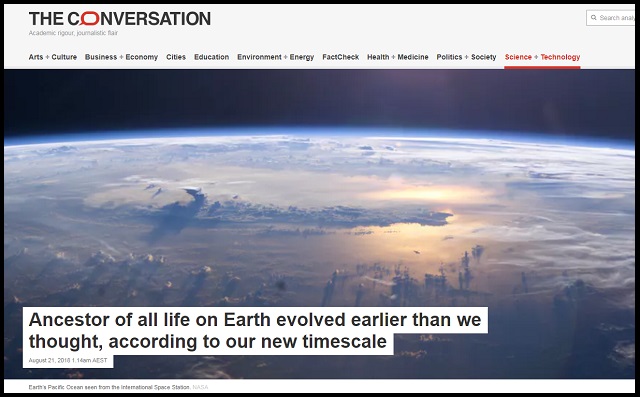Select the Technology tab

[x=560, y=57]
